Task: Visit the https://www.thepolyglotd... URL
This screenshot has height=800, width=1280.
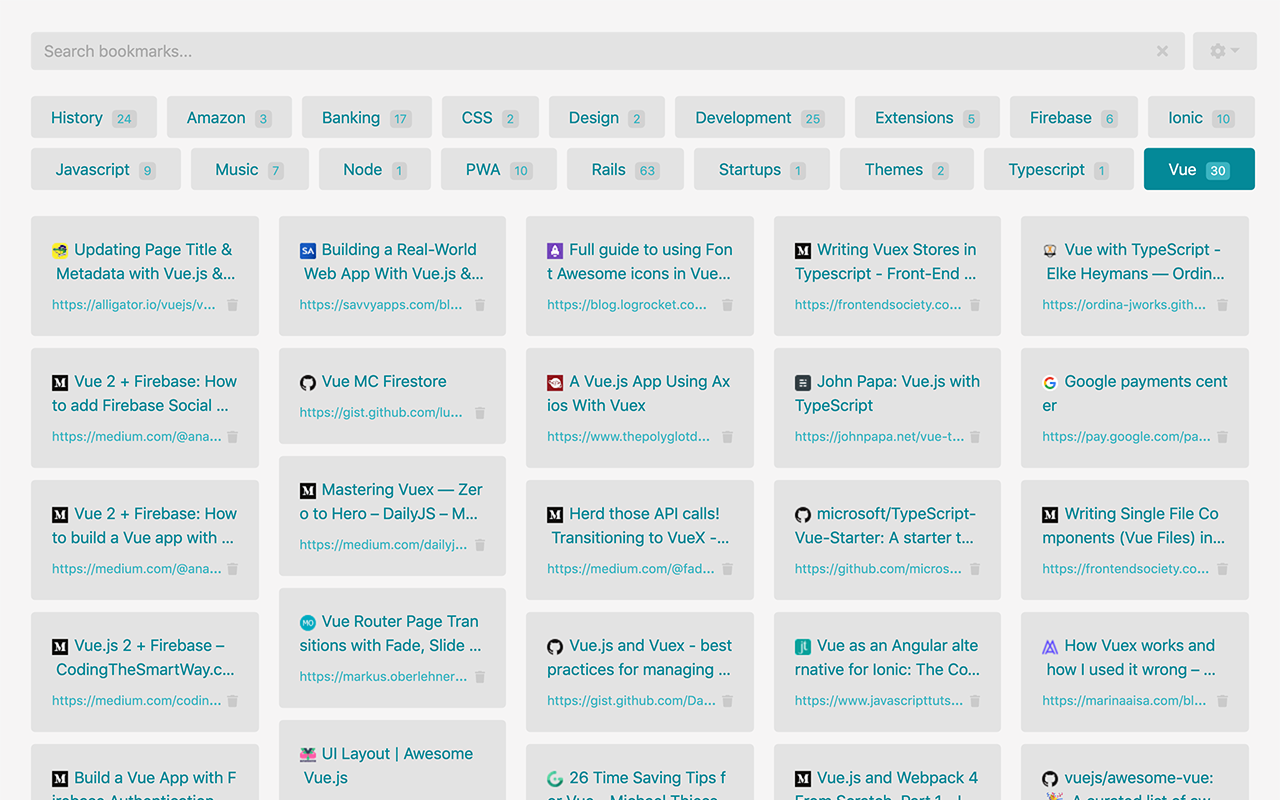Action: click(628, 437)
